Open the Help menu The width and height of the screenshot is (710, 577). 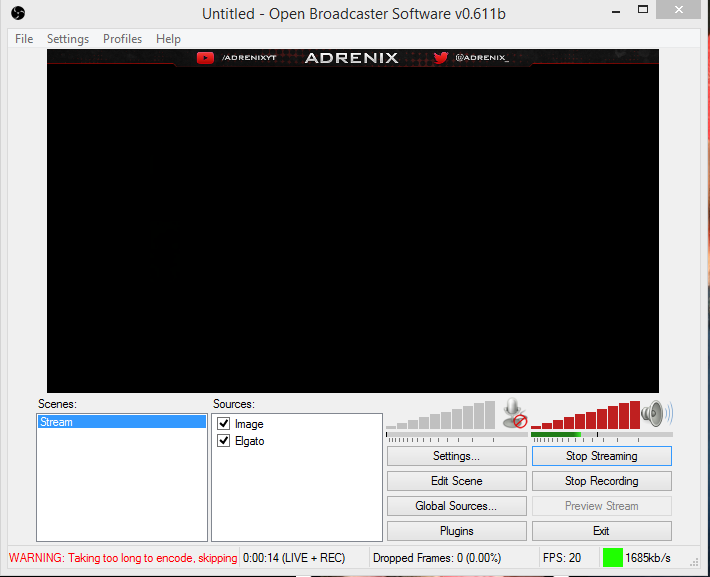tap(168, 39)
